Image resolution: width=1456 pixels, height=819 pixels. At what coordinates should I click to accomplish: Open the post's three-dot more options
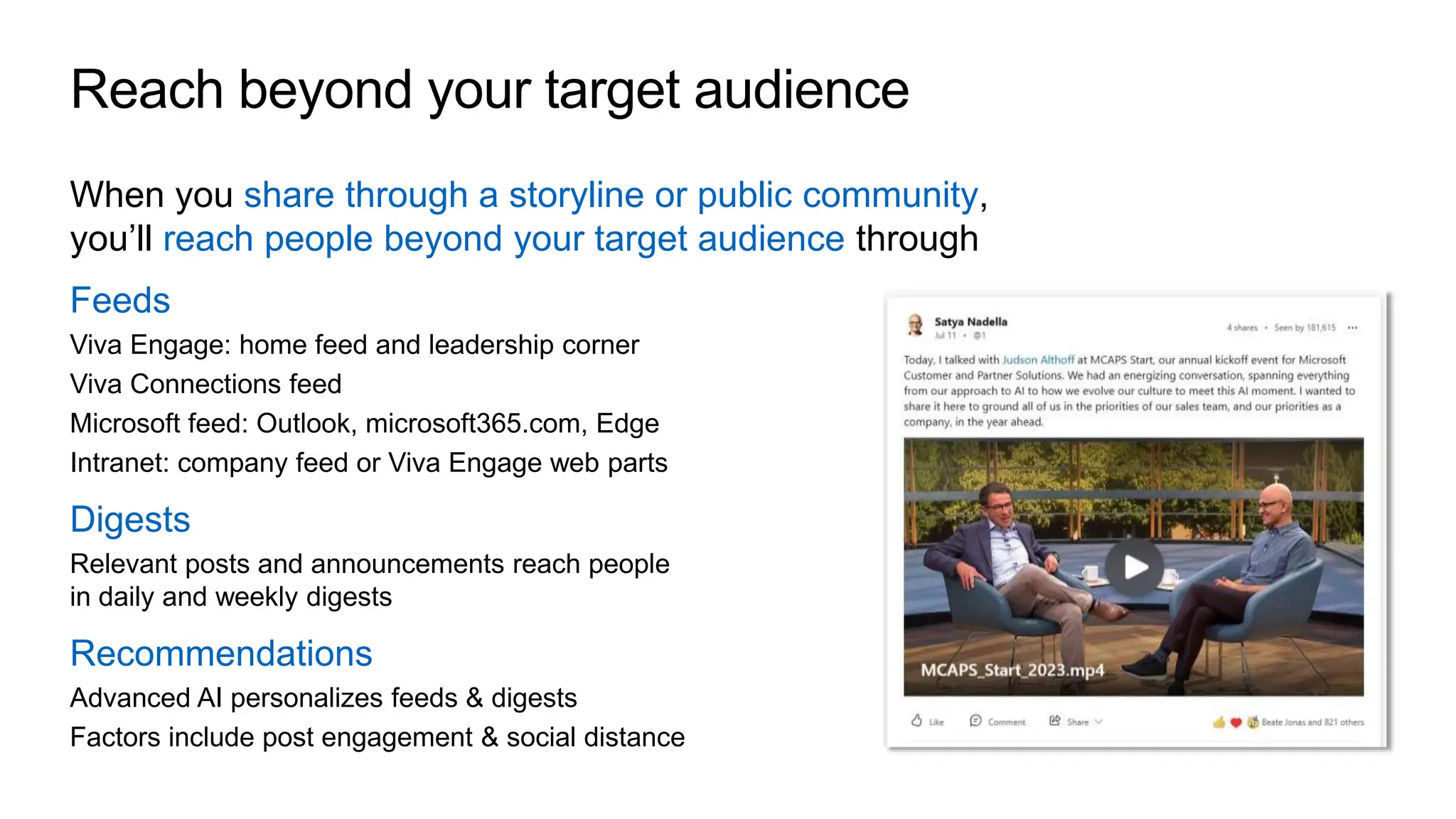click(x=1352, y=328)
